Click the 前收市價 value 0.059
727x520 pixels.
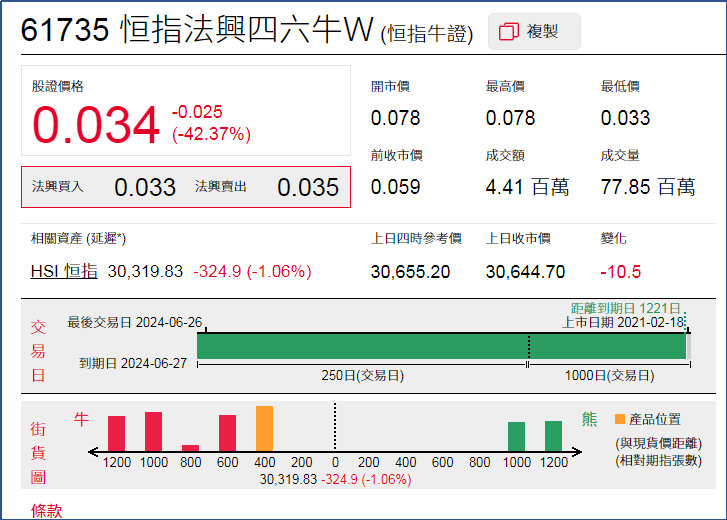click(x=395, y=187)
